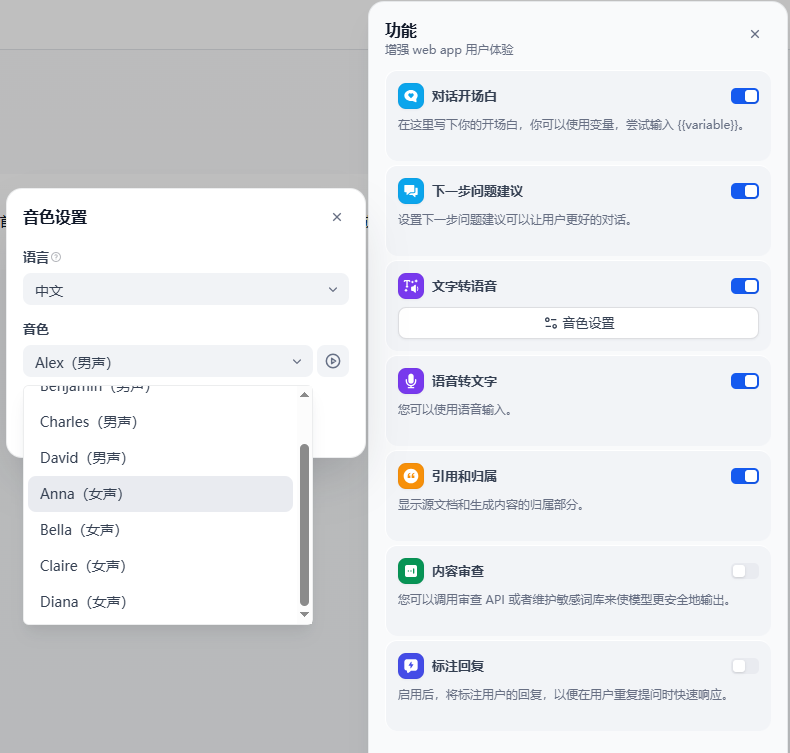Click the 对话开场白 chat bubble icon

pyautogui.click(x=411, y=96)
